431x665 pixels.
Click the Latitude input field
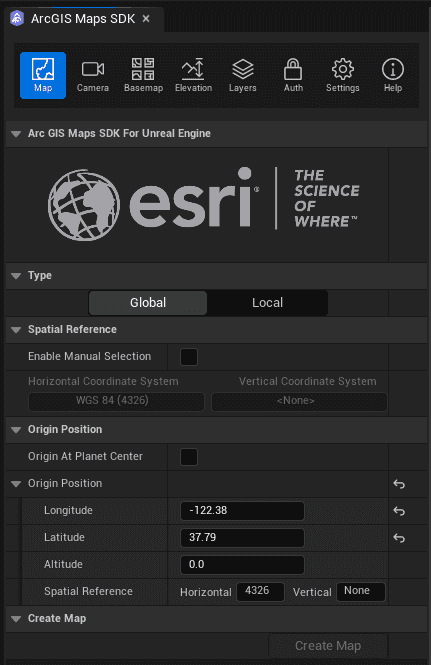(x=242, y=538)
